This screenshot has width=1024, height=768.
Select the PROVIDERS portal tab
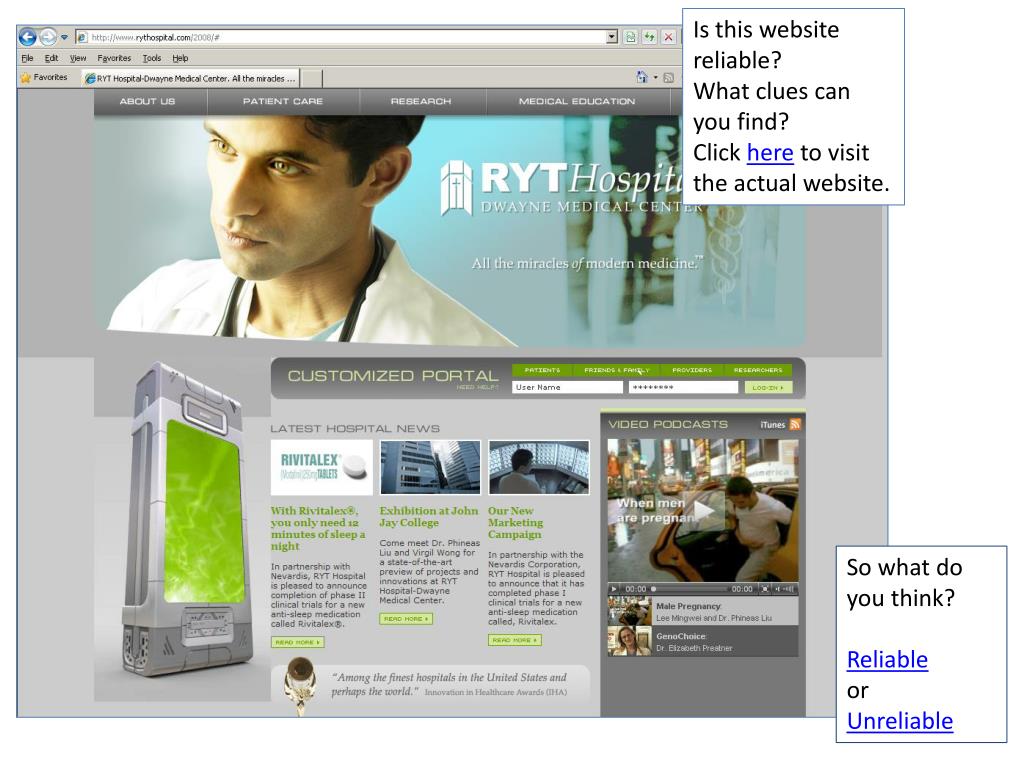tap(692, 370)
